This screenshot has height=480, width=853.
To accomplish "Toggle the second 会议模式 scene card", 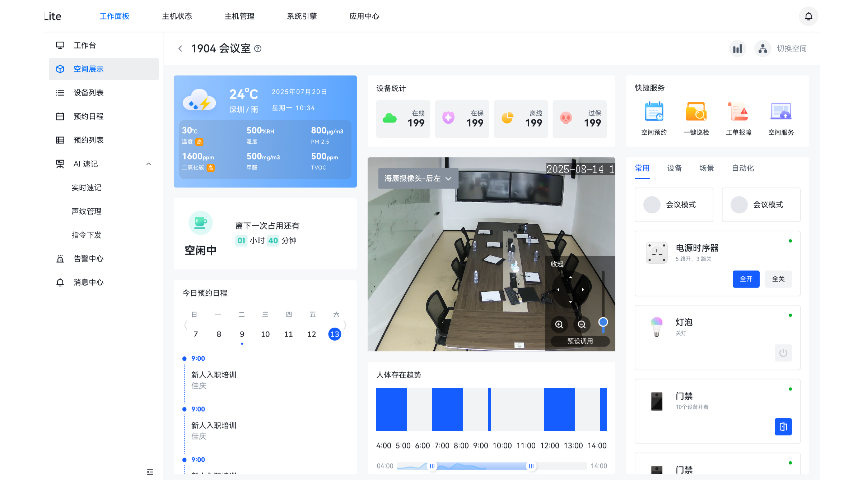I will [761, 205].
